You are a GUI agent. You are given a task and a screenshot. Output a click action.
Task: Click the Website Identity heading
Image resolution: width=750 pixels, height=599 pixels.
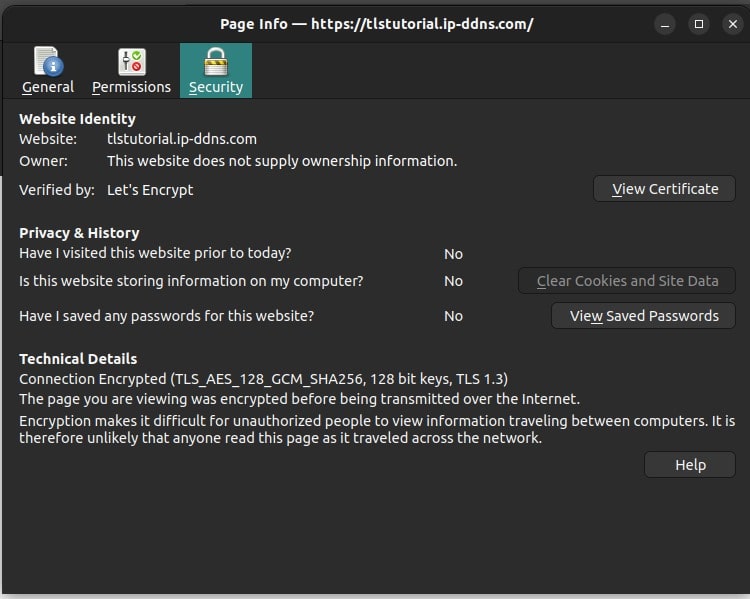[77, 119]
